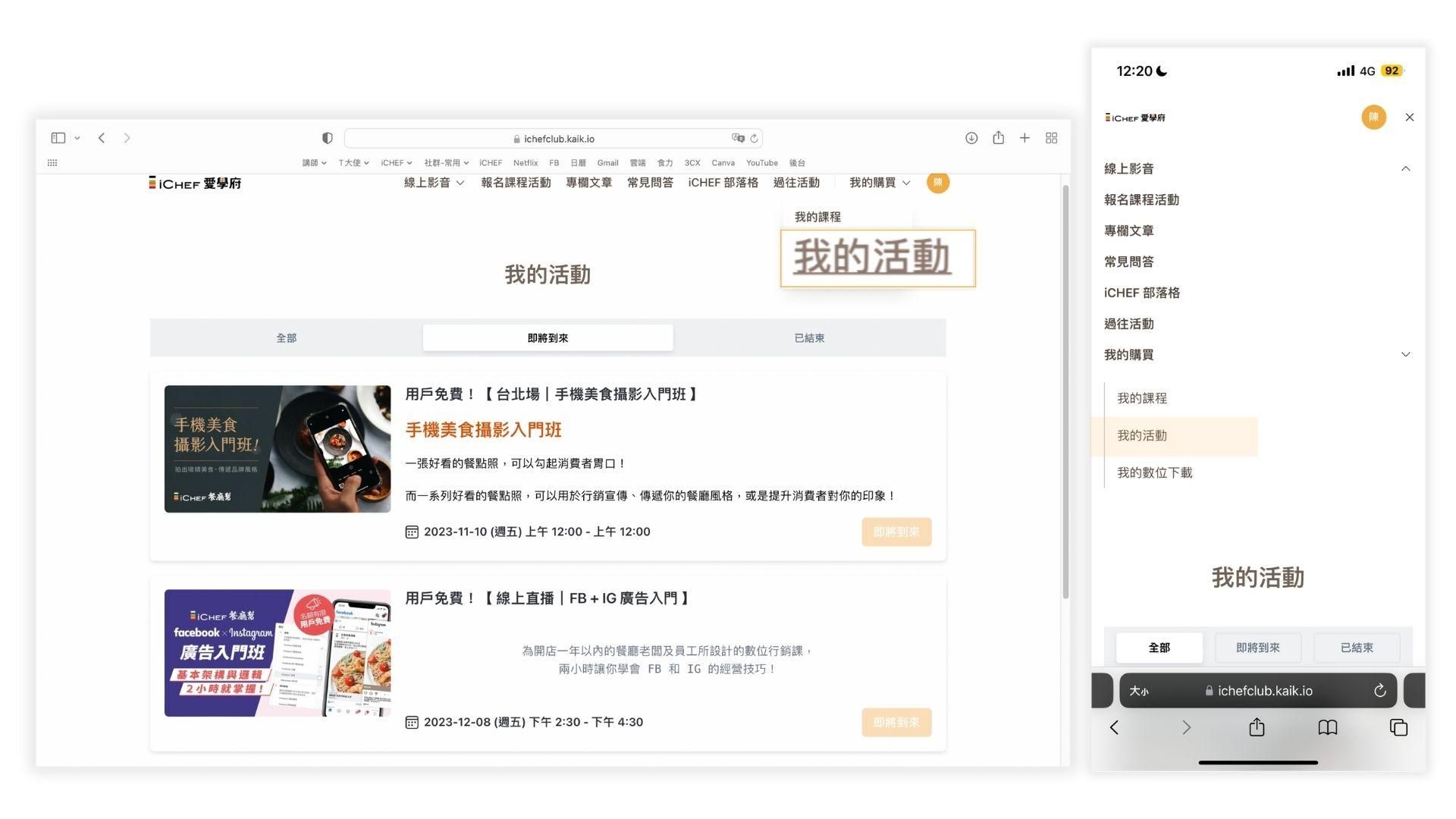Tap the mobile Safari bookmarks book icon

[1327, 728]
